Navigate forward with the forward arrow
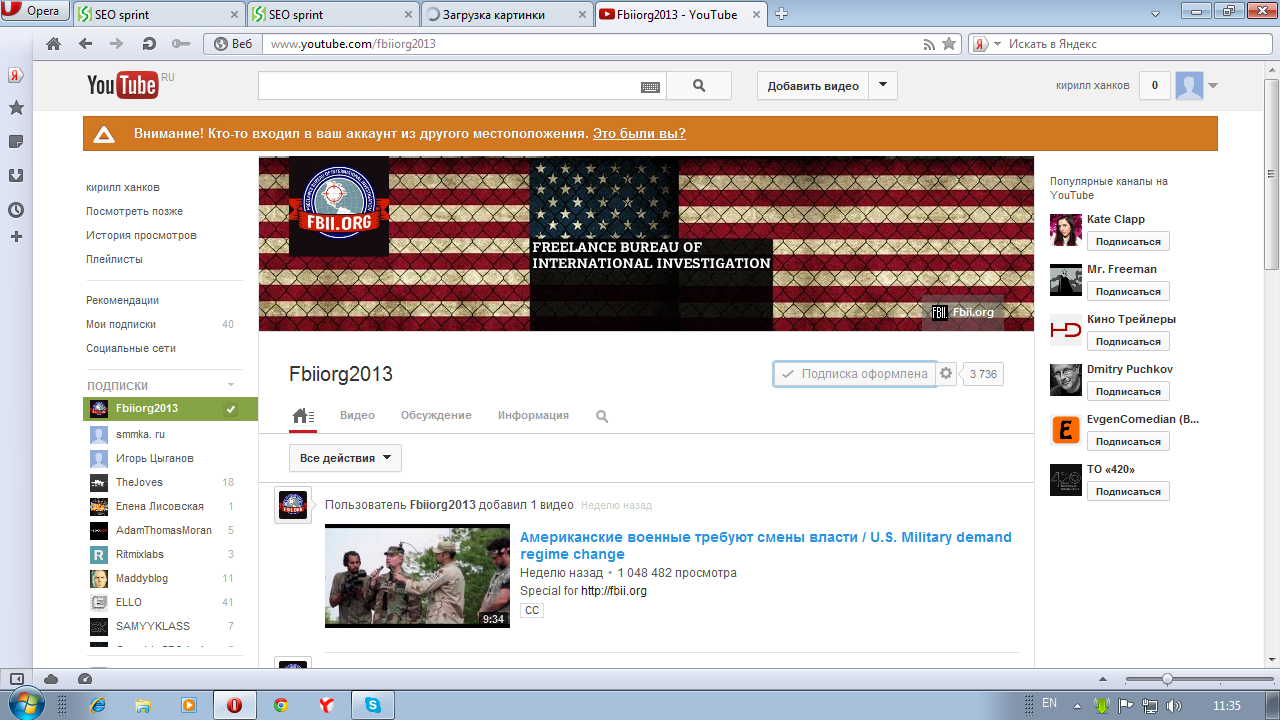 point(116,44)
